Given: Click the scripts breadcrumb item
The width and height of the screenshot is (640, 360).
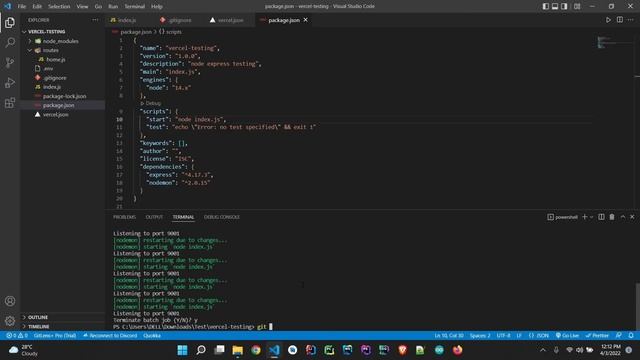Looking at the screenshot, I should pos(170,31).
